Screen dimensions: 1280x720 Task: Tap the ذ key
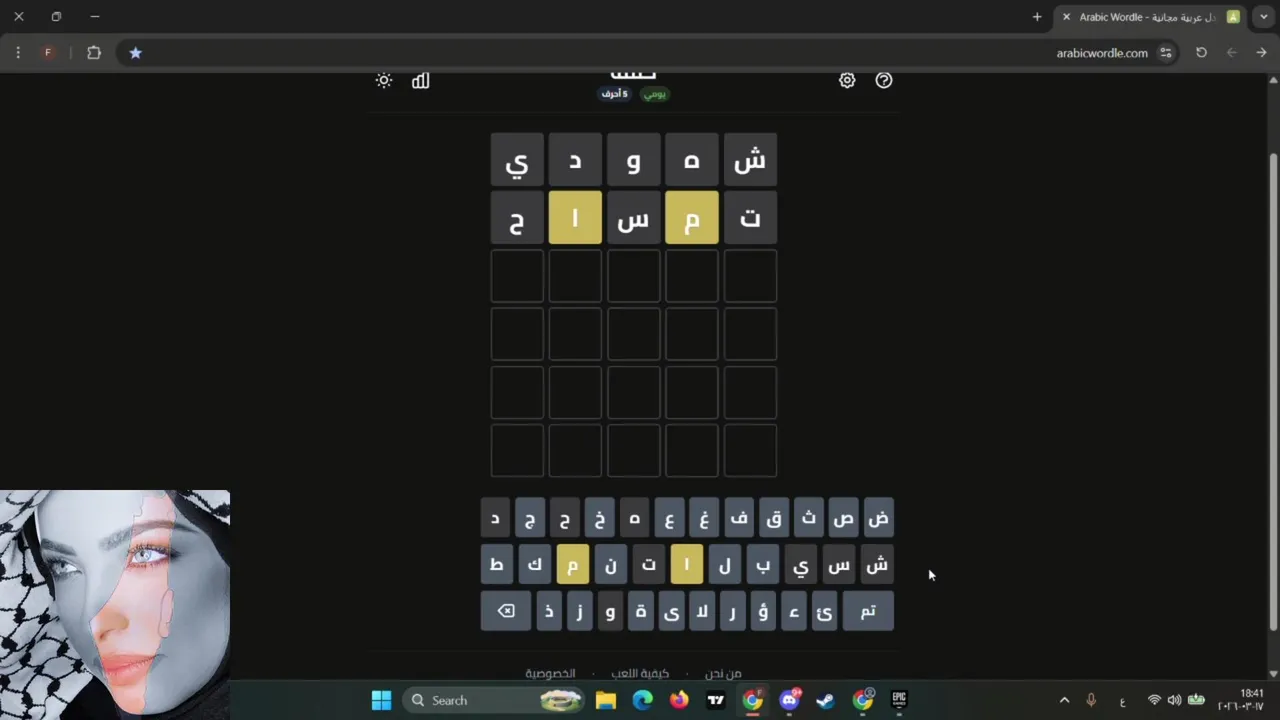[x=549, y=611]
